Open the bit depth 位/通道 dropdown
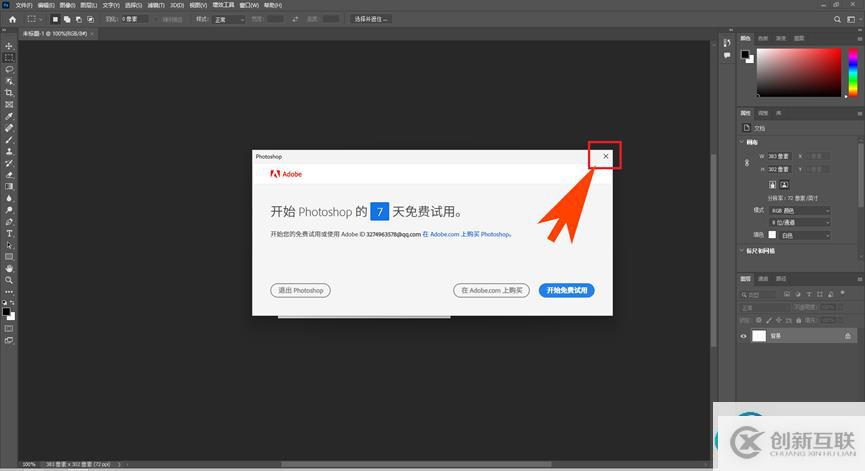This screenshot has width=865, height=471. click(x=800, y=222)
